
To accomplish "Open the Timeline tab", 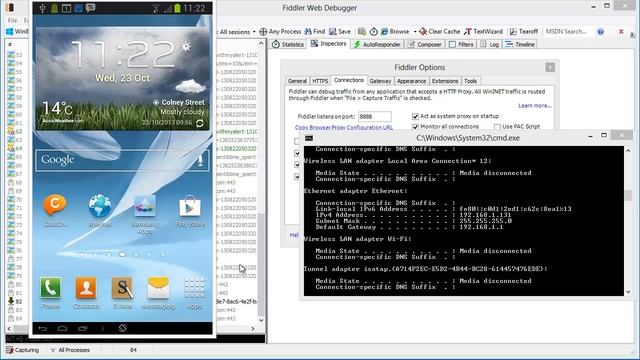I will tap(520, 44).
